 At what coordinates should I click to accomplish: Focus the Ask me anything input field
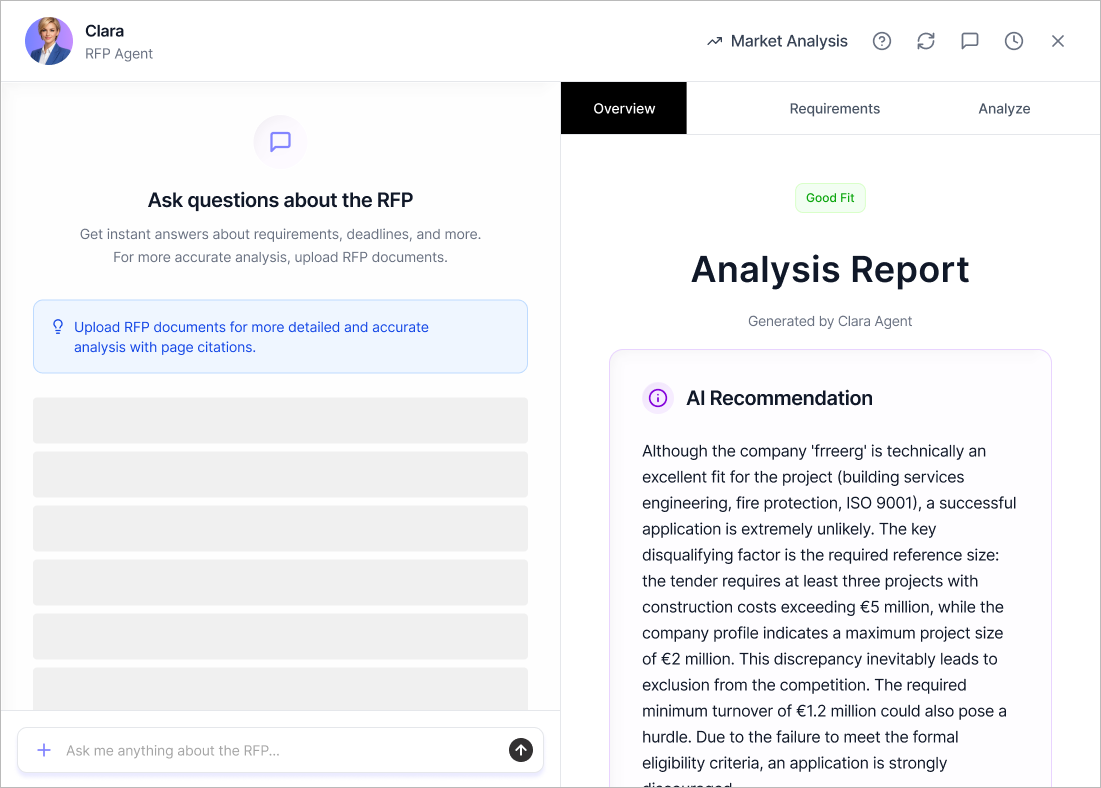pyautogui.click(x=280, y=750)
